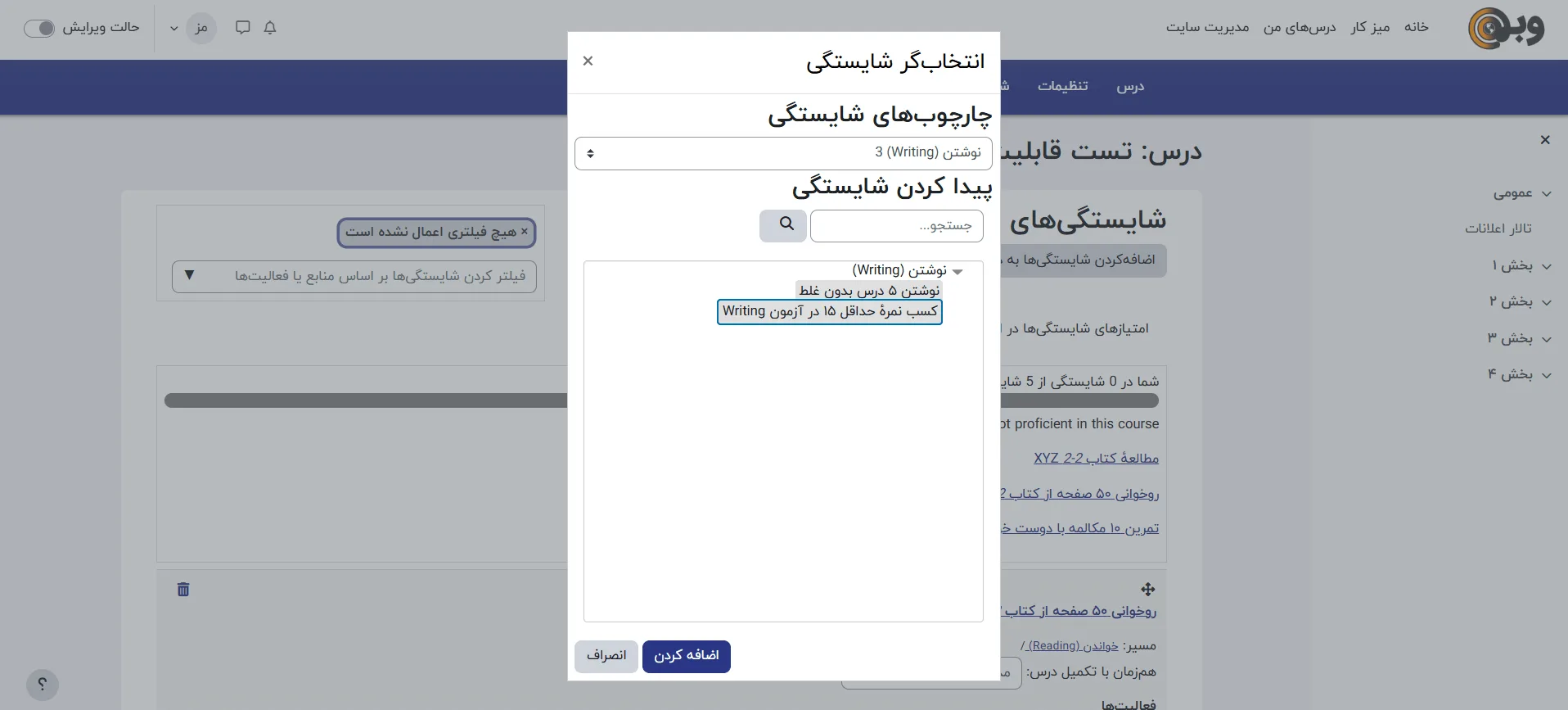Open the competency framework dropdown
The image size is (1568, 710).
[x=783, y=153]
